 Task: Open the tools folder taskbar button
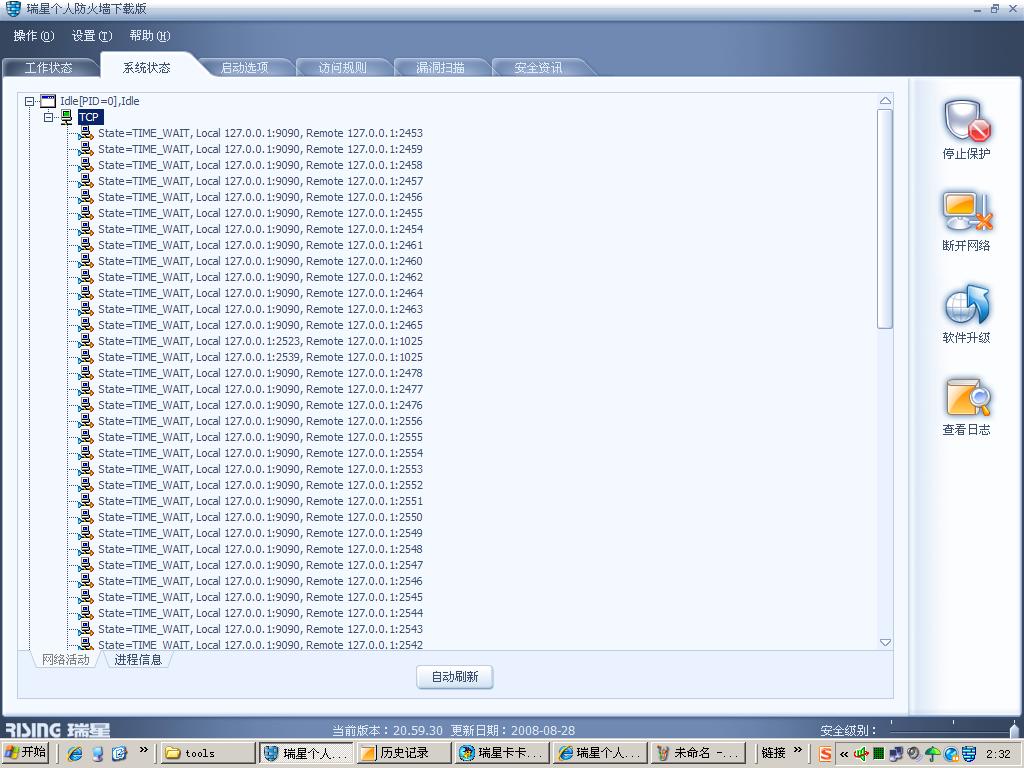click(208, 753)
